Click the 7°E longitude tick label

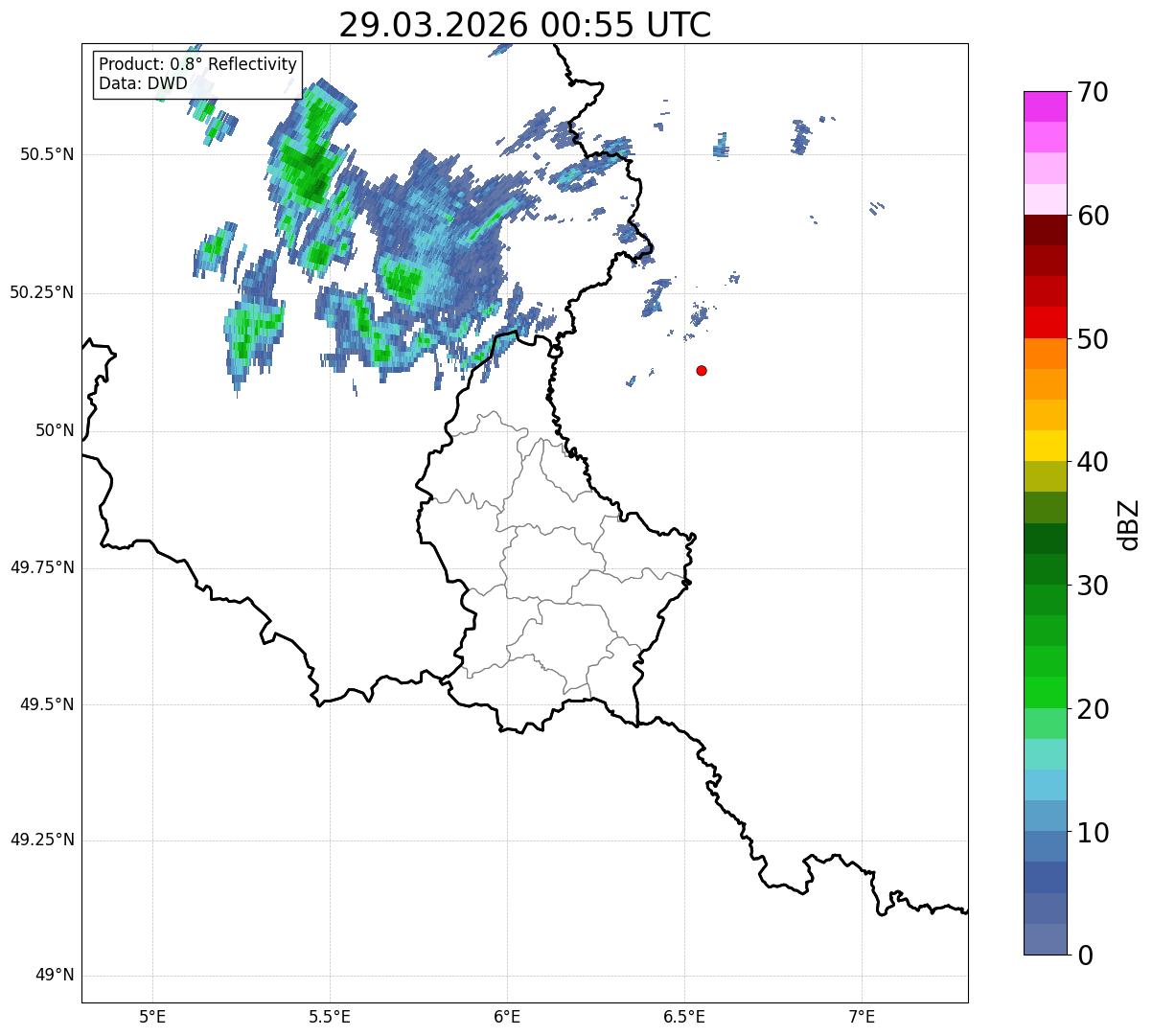pos(862,1017)
